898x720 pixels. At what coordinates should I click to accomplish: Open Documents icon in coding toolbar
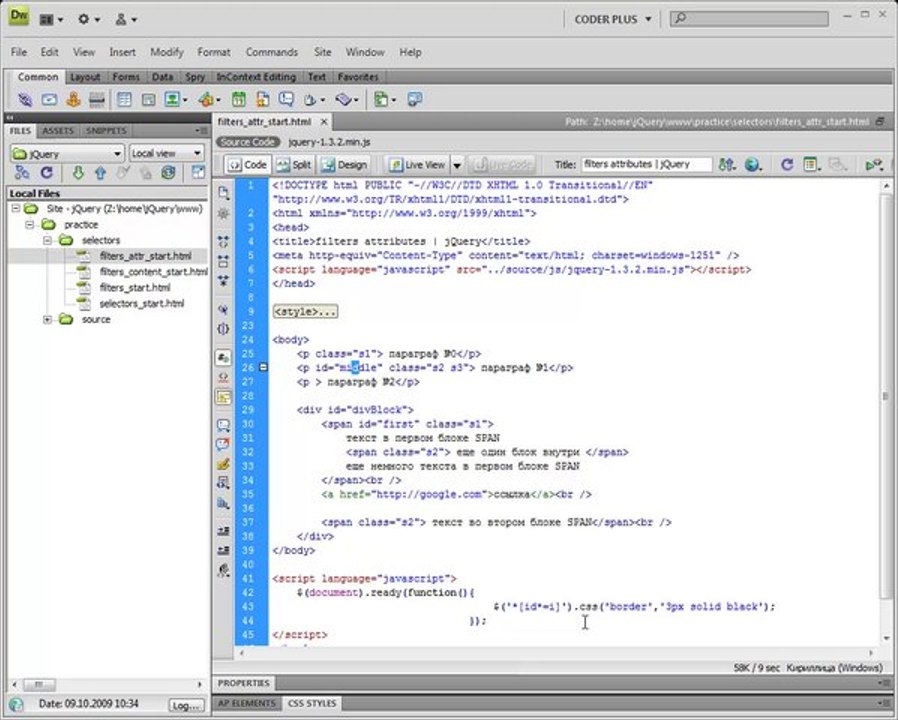223,193
